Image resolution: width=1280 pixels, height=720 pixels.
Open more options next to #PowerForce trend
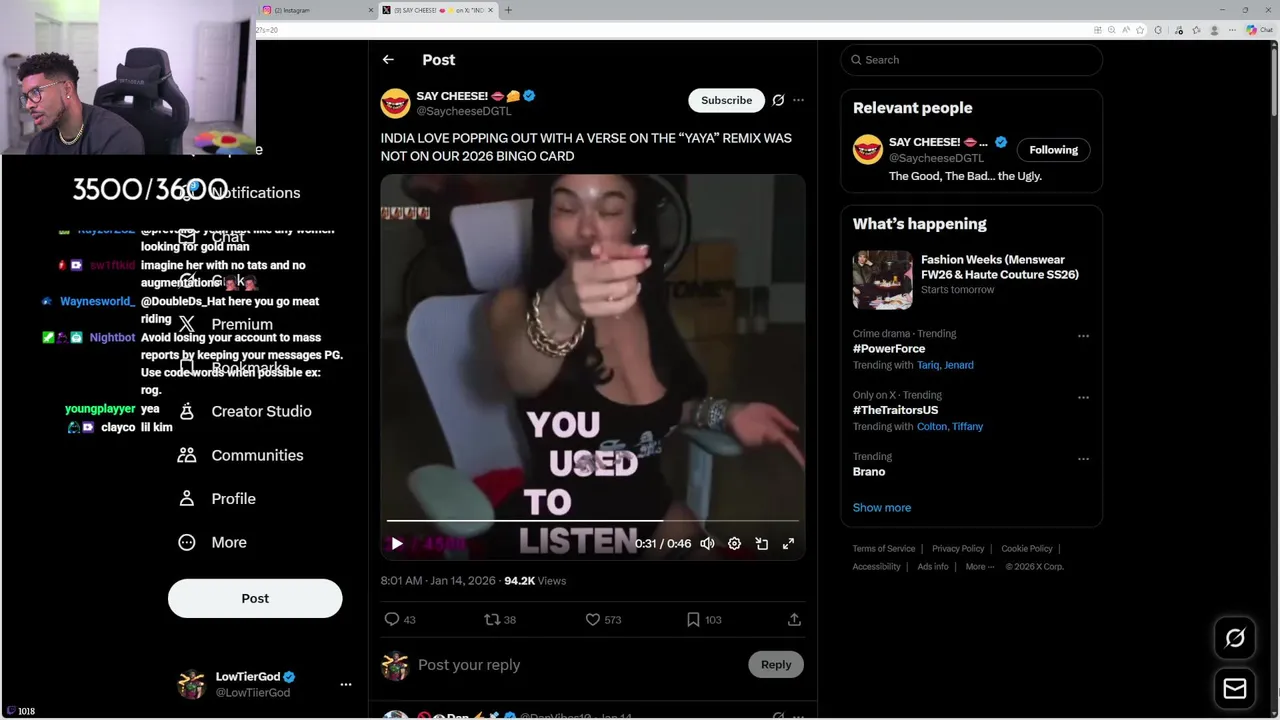[x=1083, y=336]
